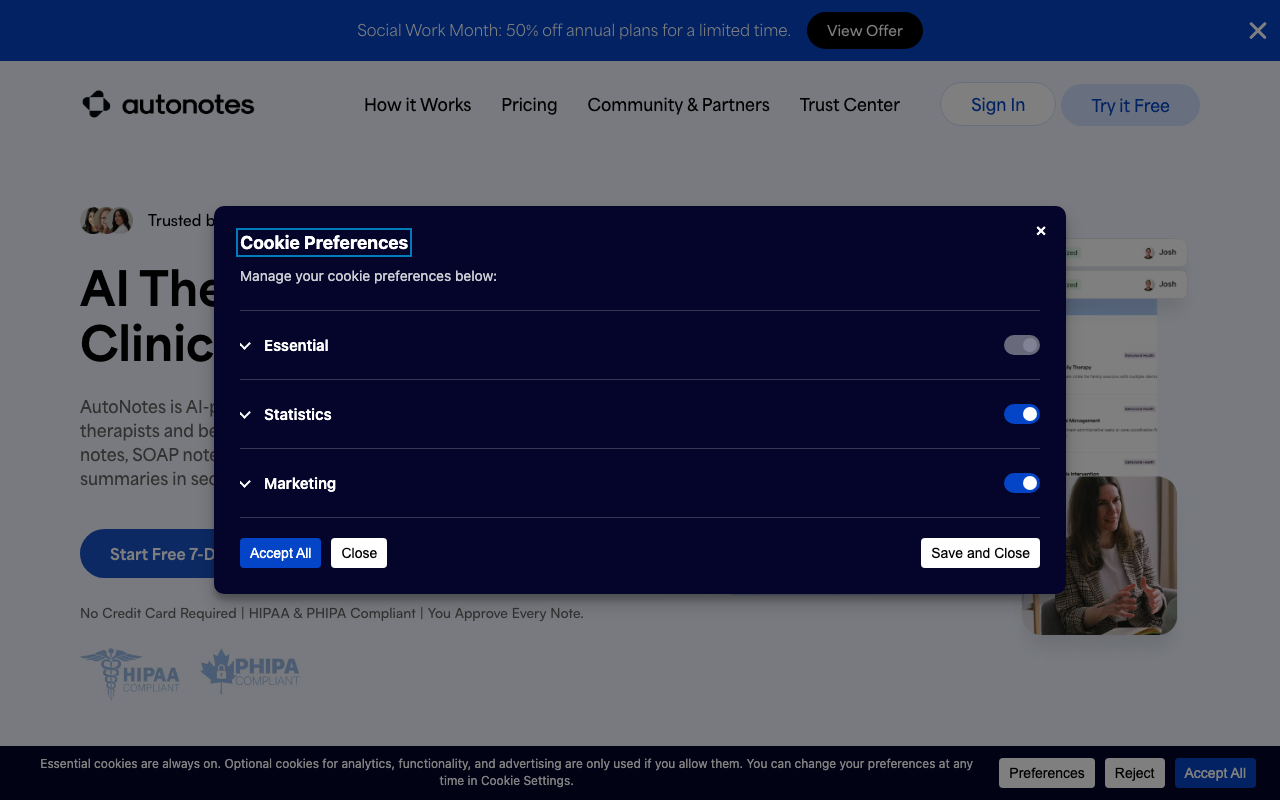Click the HIPAA Compliant badge
Screen dimensions: 1280x800
131,673
